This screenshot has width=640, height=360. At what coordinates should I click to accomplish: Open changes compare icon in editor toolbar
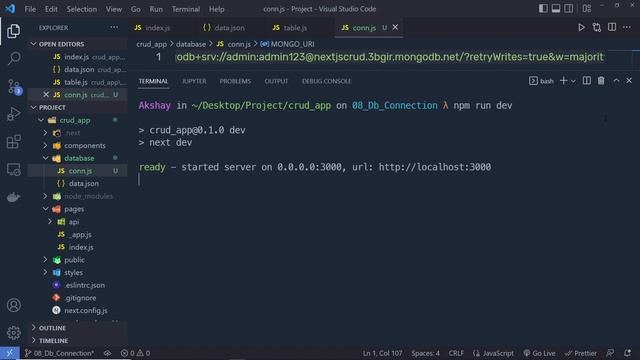[597, 28]
